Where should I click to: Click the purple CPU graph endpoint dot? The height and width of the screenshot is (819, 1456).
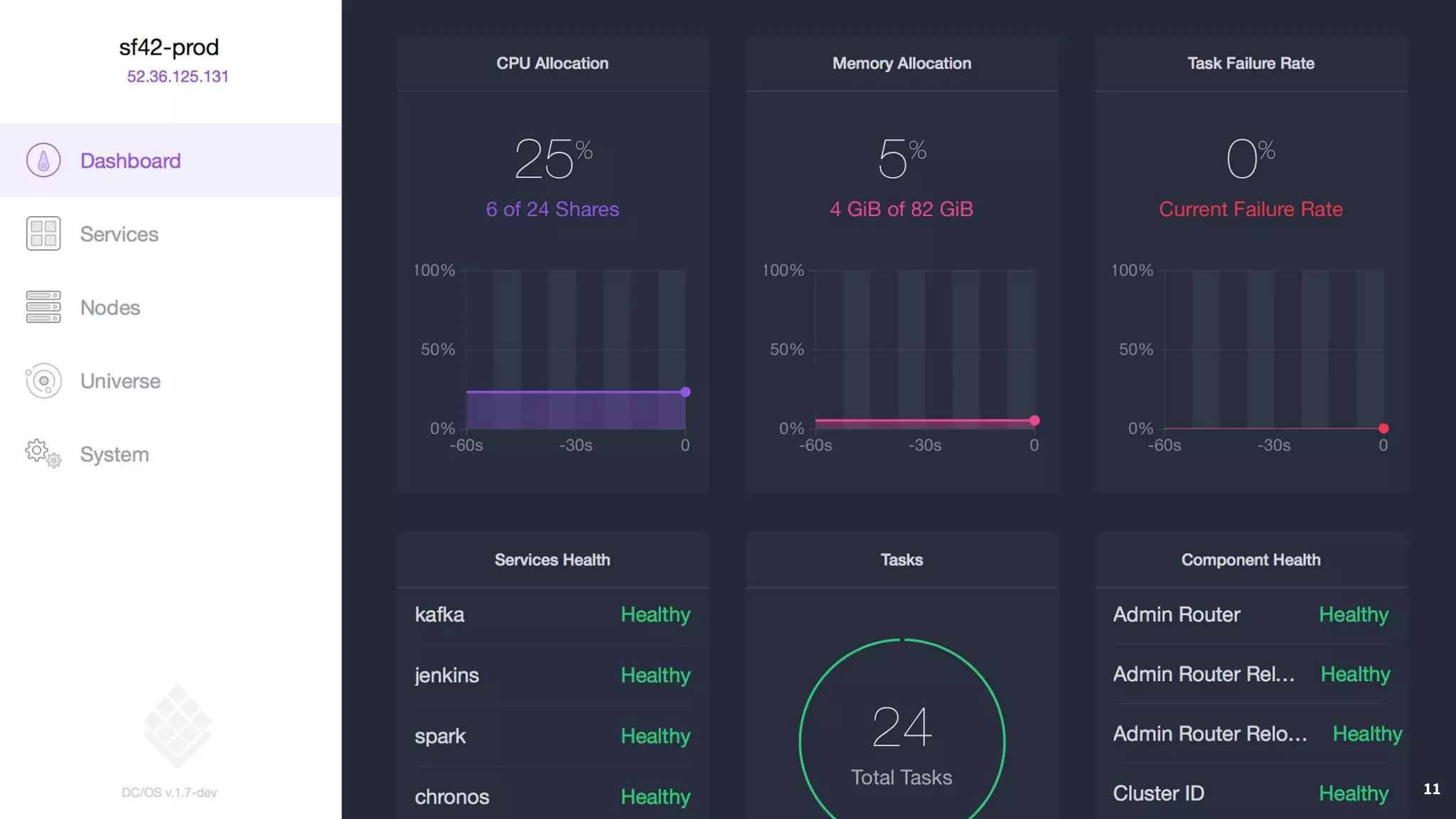point(685,392)
